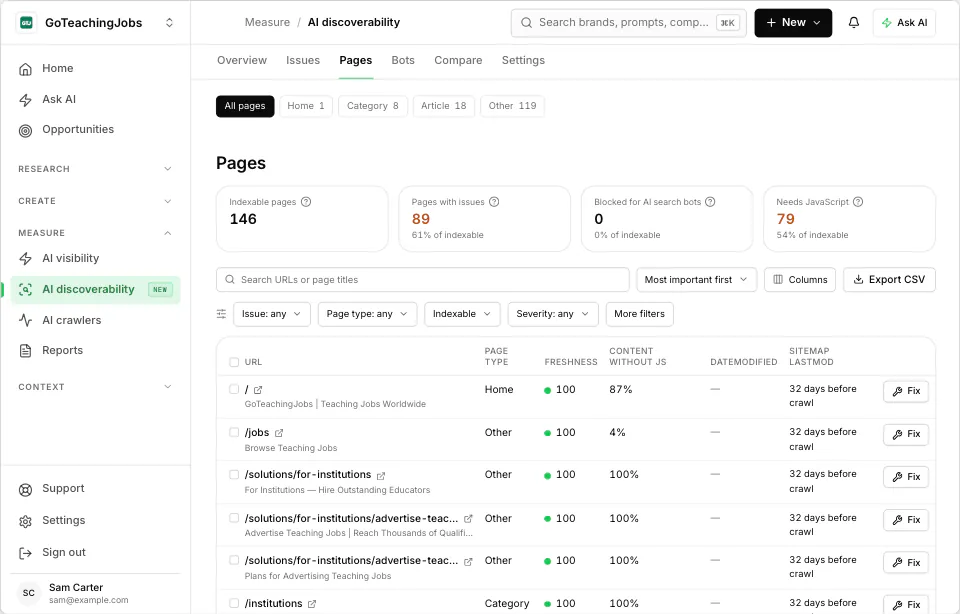The height and width of the screenshot is (614, 960).
Task: Open Support in the sidebar
Action: (63, 489)
